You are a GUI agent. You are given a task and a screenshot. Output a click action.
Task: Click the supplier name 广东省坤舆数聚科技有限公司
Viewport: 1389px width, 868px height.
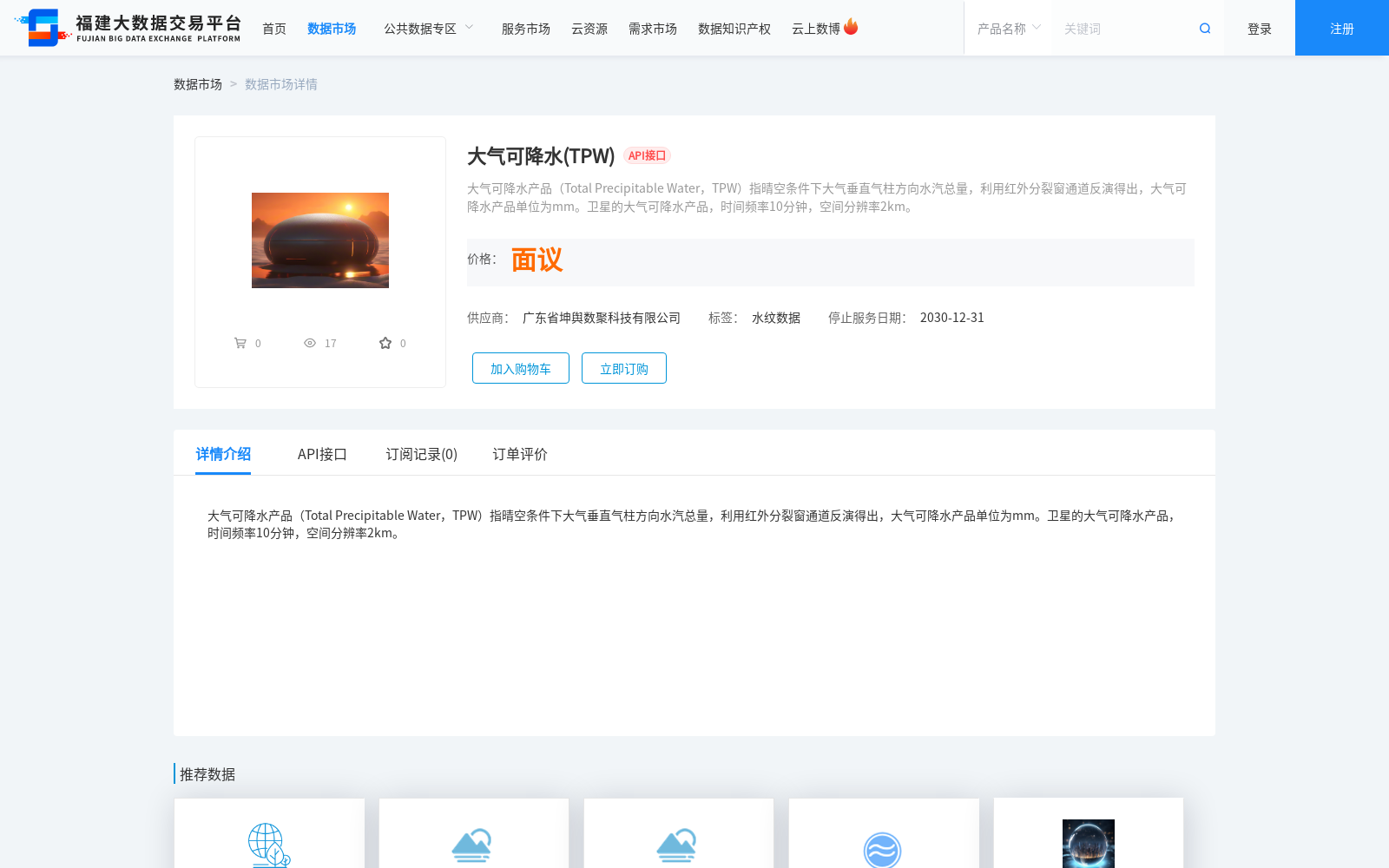click(x=602, y=318)
